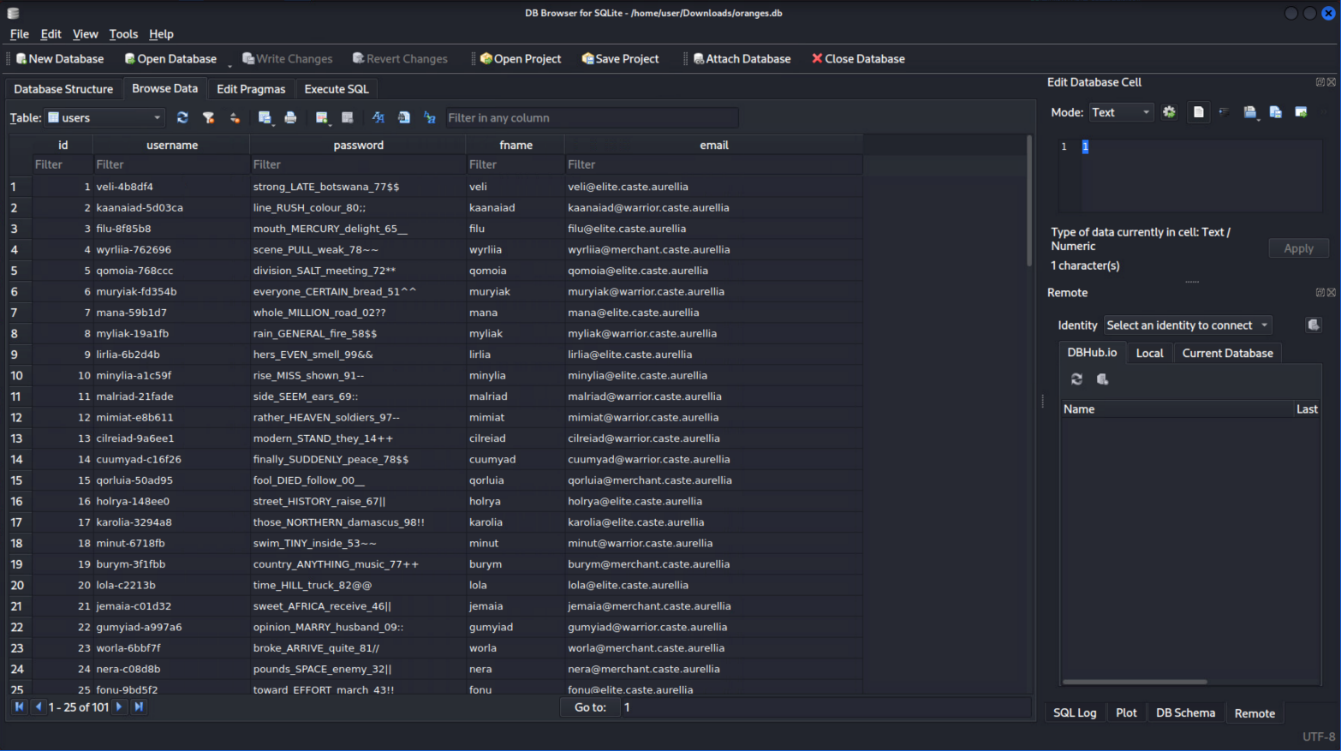The height and width of the screenshot is (751, 1341).
Task: Click the Apply button in cell editor
Action: [x=1298, y=248]
